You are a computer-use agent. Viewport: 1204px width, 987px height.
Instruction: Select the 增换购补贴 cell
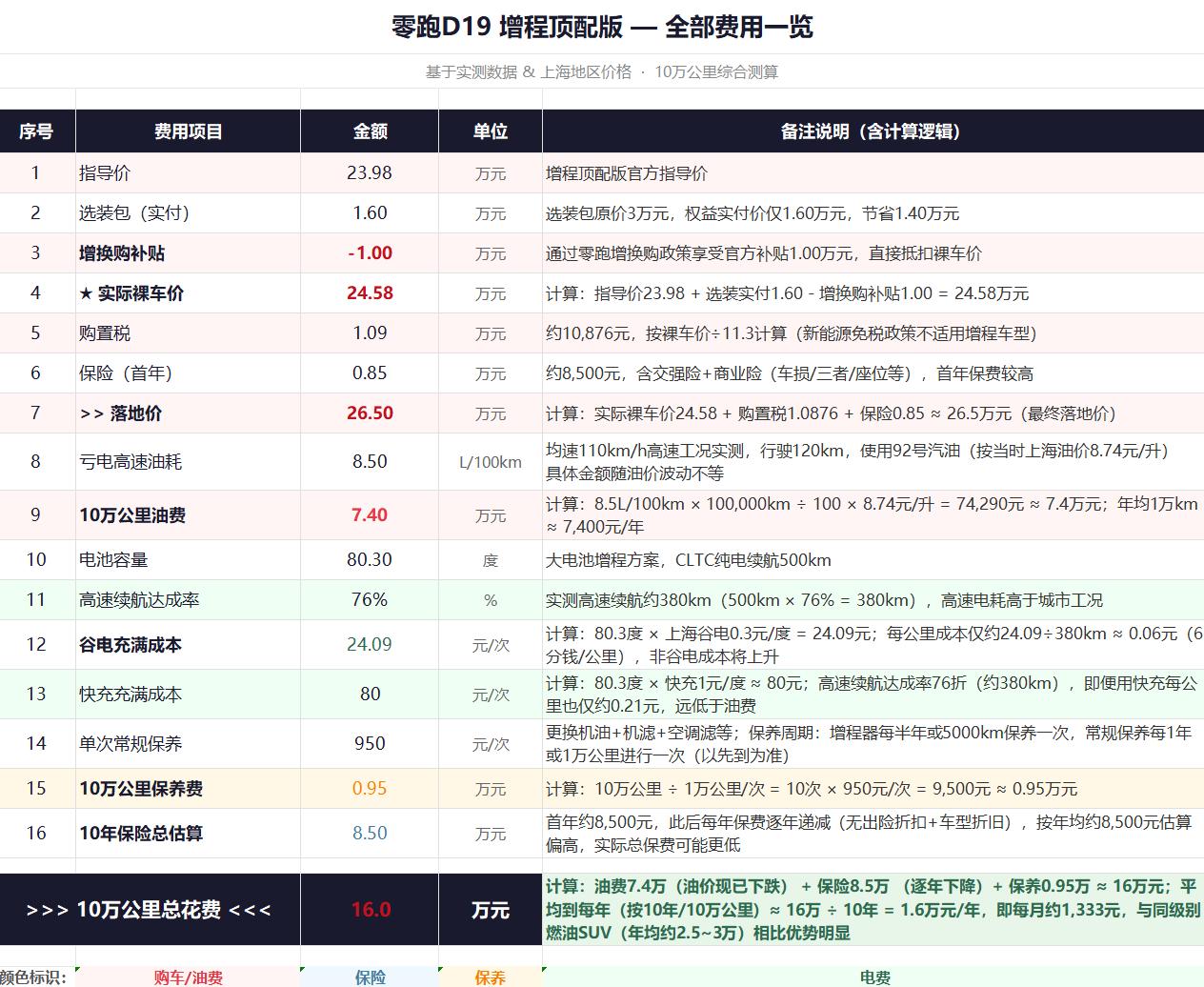pyautogui.click(x=188, y=253)
